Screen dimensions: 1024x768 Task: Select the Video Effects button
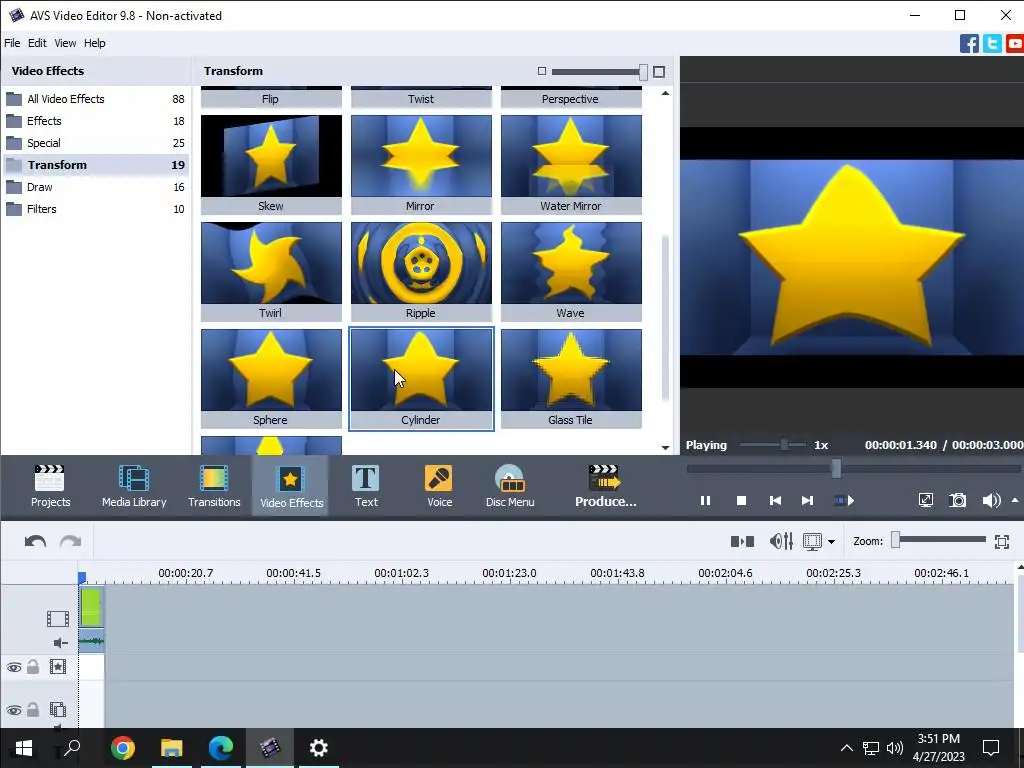click(x=291, y=486)
